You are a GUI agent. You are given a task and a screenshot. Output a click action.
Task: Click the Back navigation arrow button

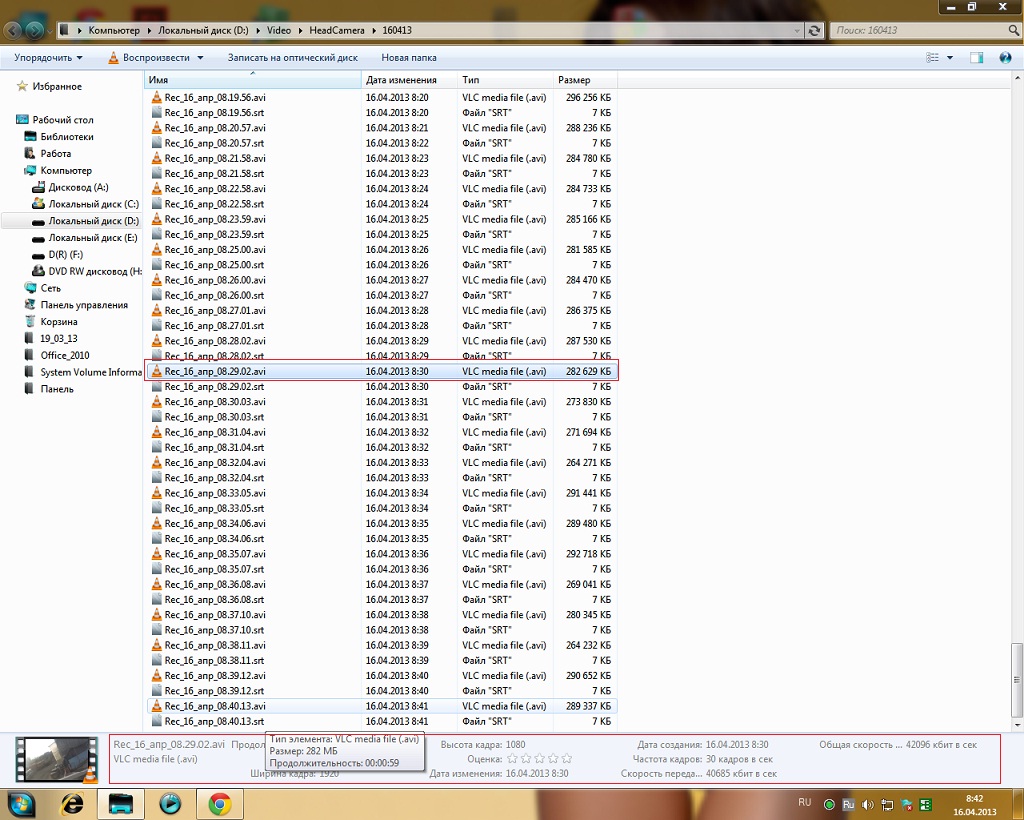point(13,30)
